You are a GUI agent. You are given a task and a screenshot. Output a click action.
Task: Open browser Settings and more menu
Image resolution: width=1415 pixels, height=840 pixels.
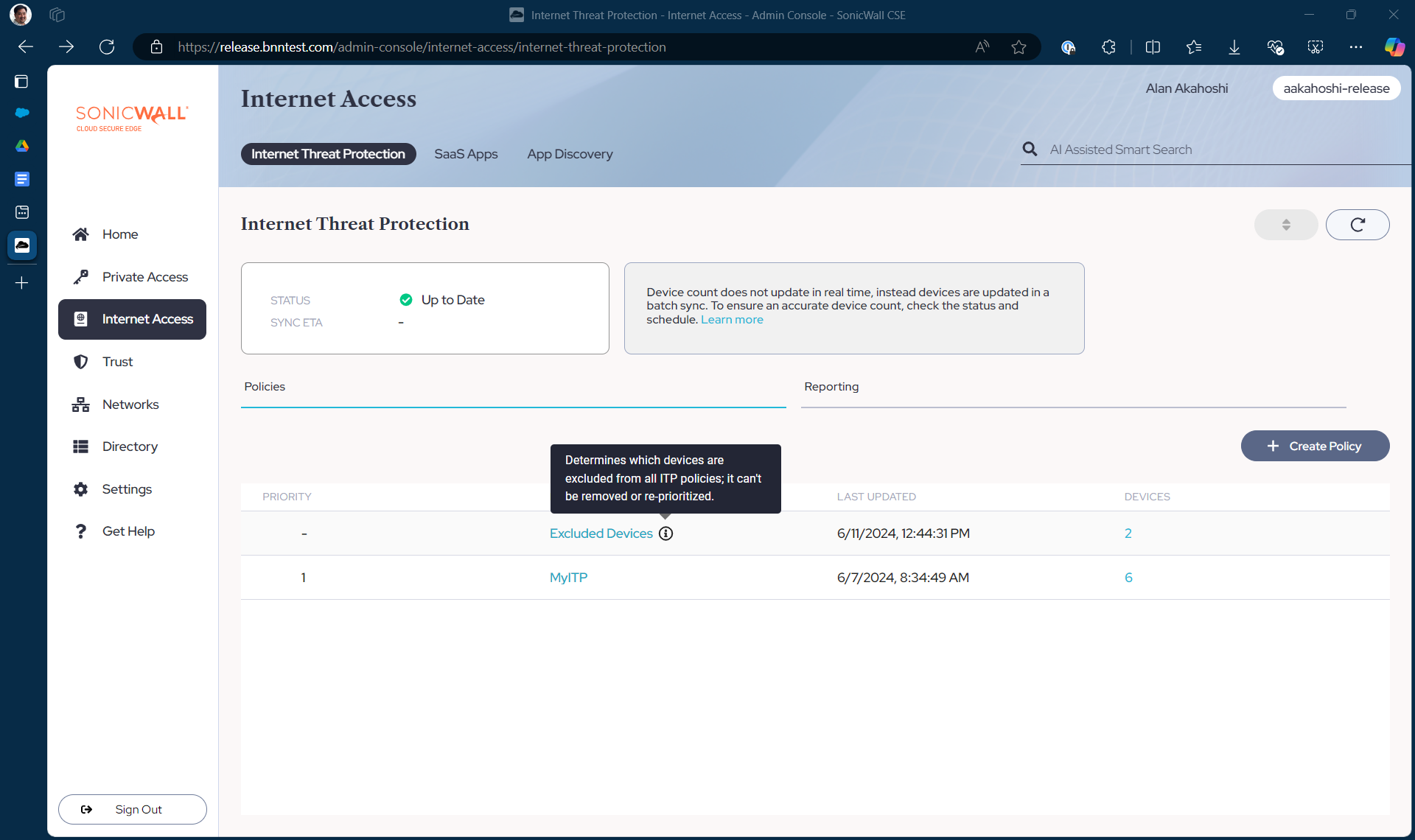1355,47
